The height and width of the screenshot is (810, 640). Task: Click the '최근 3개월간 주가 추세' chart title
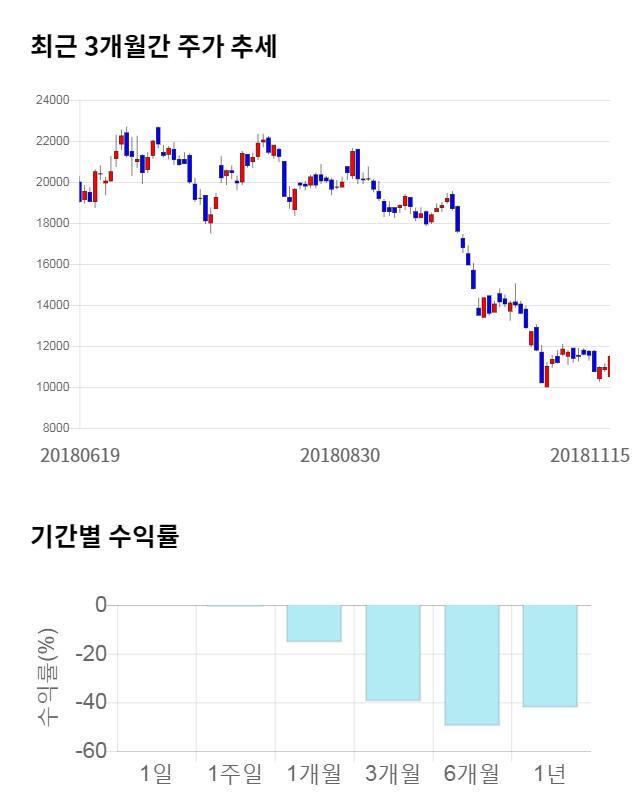tap(153, 47)
